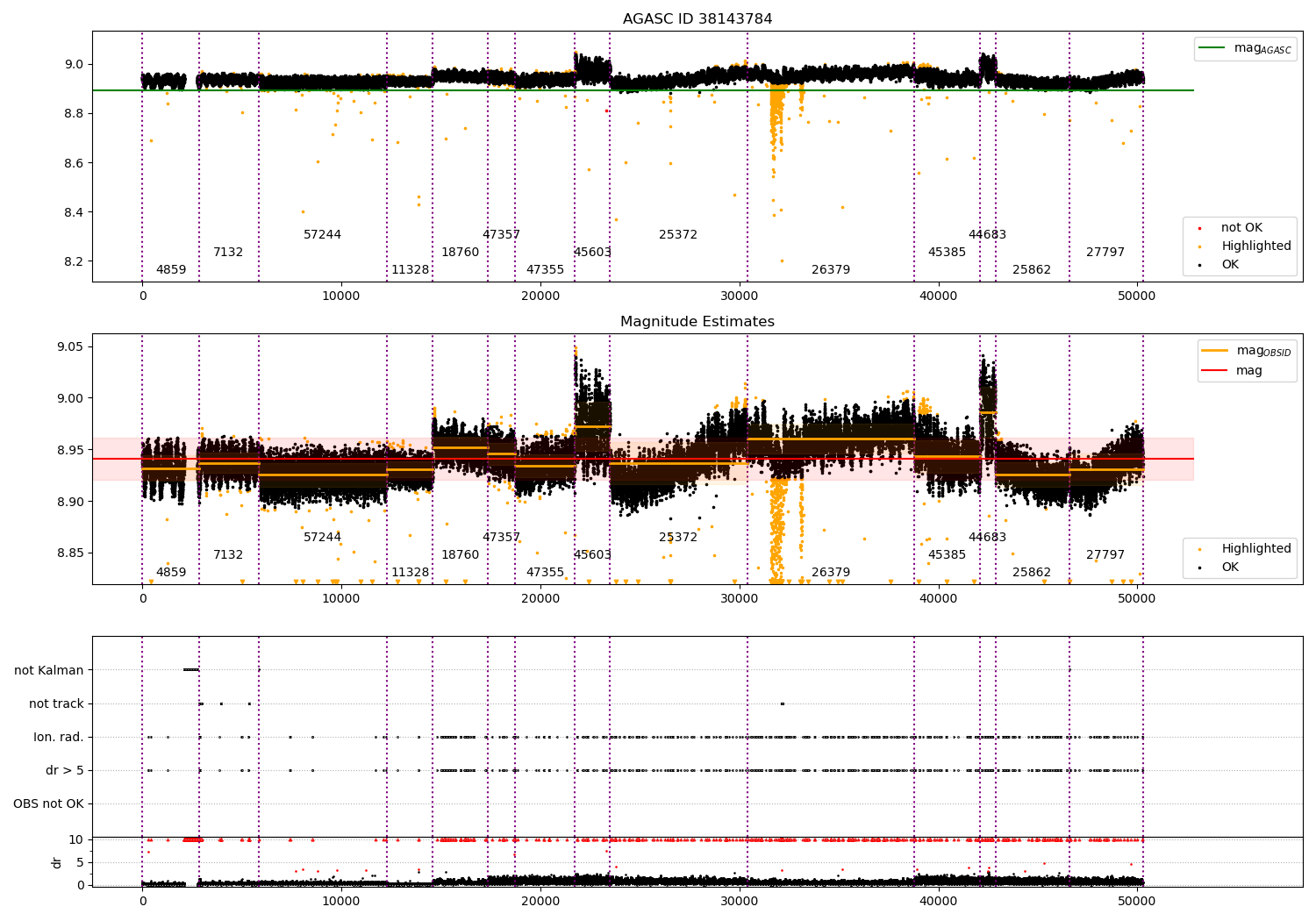Viewport: 1316px width, 921px height.
Task: Click the title 'AGASC ID 38143784'
Action: pyautogui.click(x=697, y=19)
